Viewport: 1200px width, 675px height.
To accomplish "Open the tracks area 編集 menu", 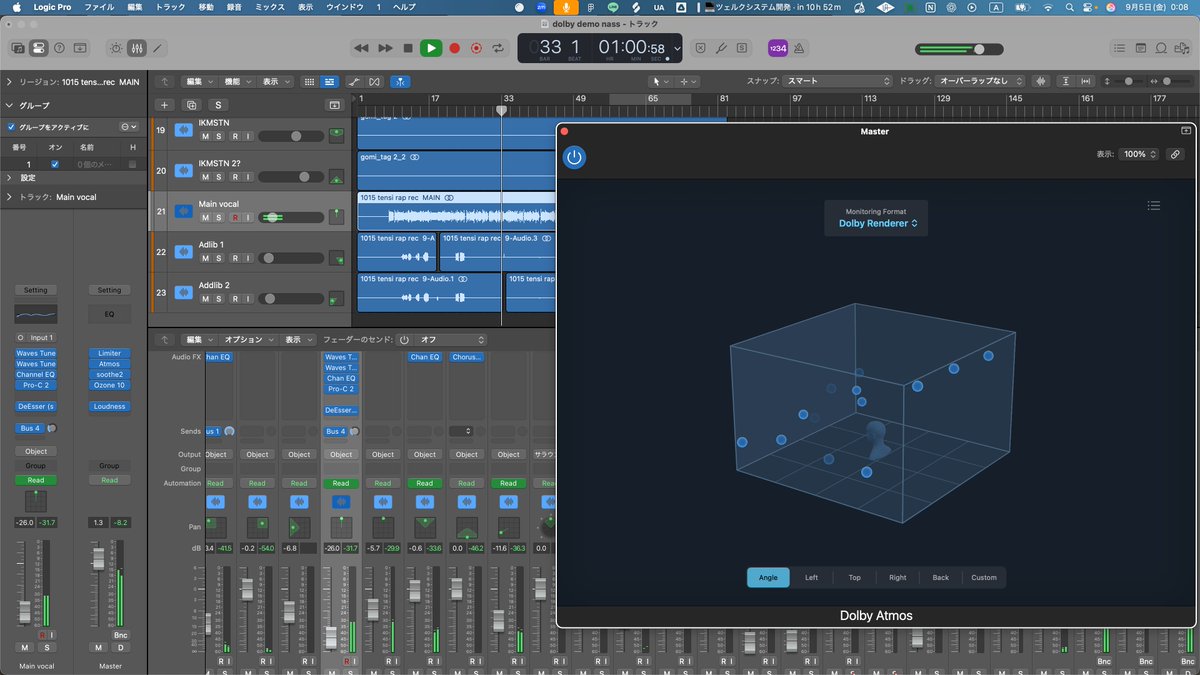I will (198, 81).
